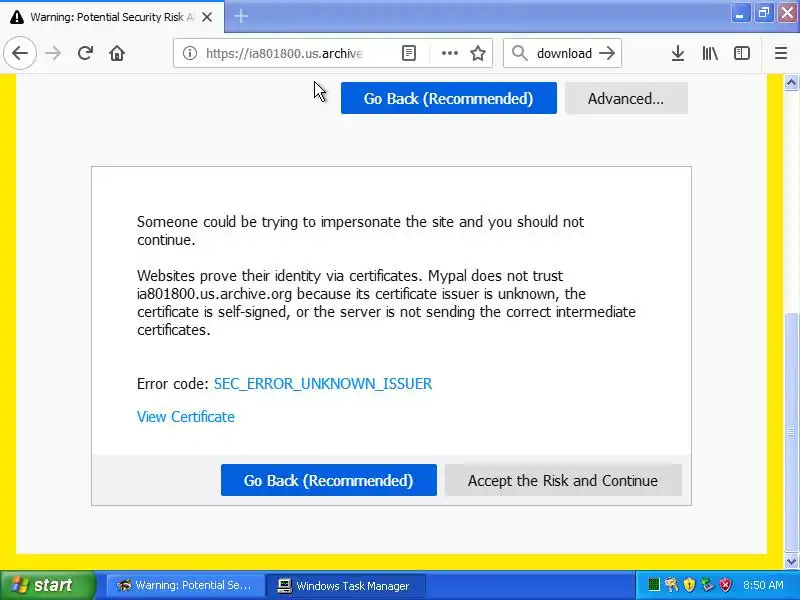Bookmark this page with the star icon
Screen dimensions: 800x600
pyautogui.click(x=478, y=53)
